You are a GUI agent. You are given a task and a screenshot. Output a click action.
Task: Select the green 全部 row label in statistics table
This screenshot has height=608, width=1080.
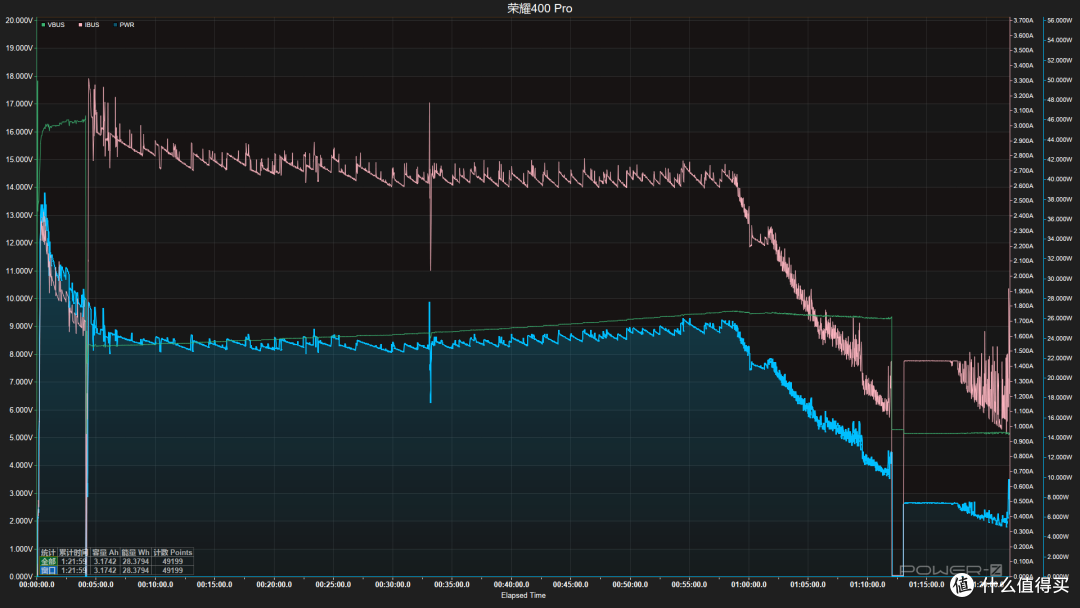point(48,562)
